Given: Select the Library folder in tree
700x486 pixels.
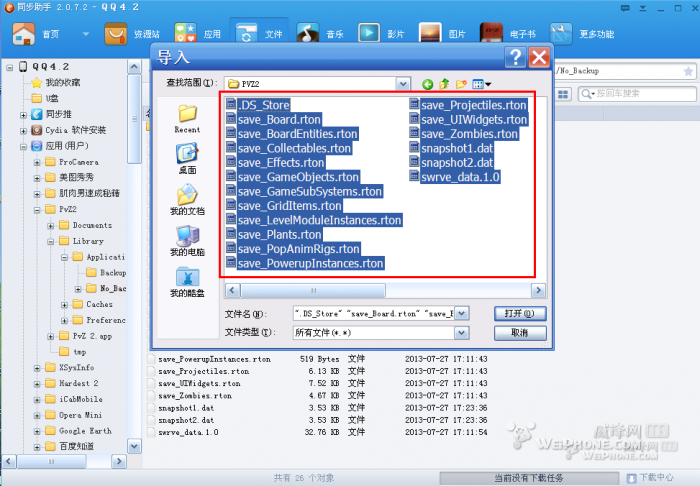Looking at the screenshot, I should [x=81, y=241].
